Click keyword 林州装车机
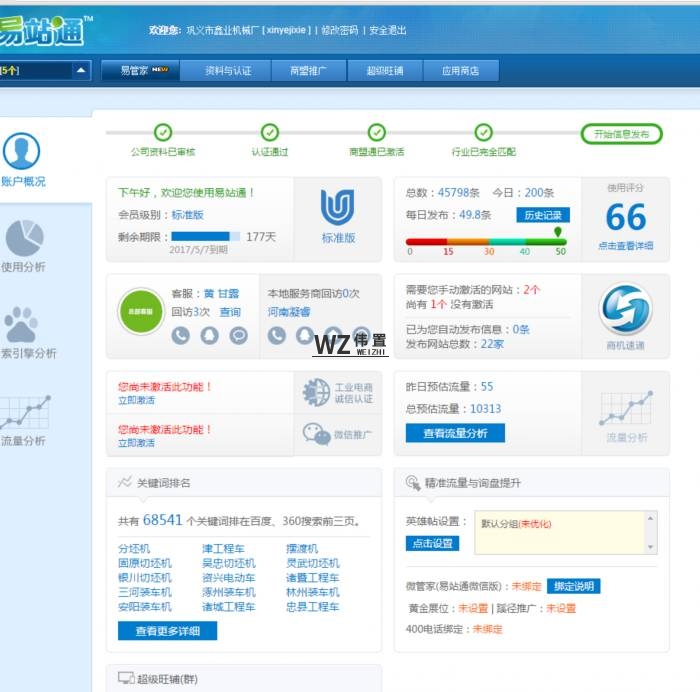 [313, 592]
